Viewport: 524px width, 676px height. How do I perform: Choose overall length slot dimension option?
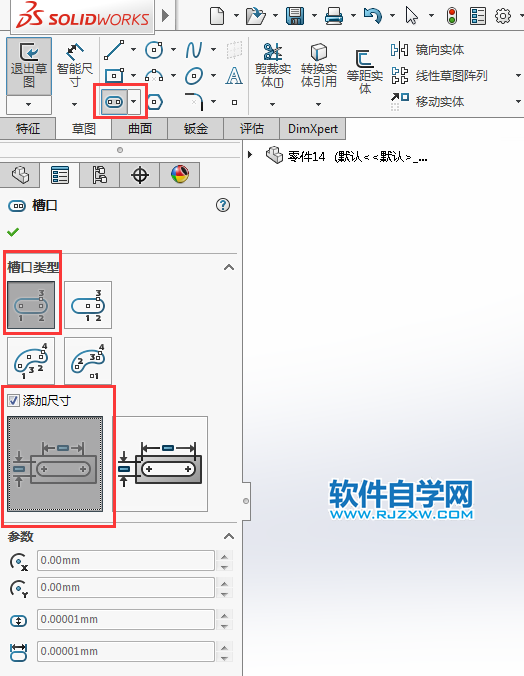pyautogui.click(x=162, y=464)
